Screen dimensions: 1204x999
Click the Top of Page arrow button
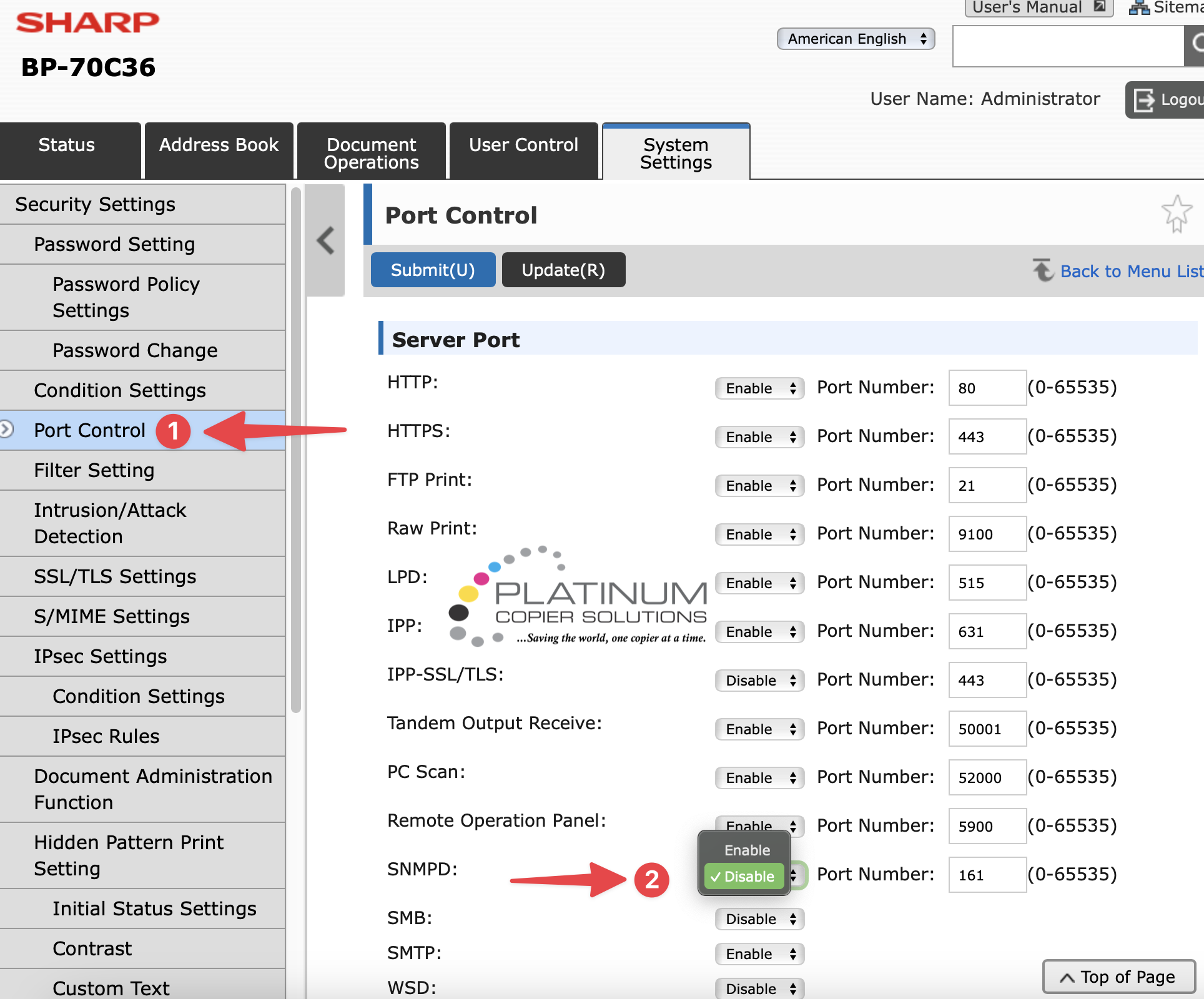[1119, 977]
